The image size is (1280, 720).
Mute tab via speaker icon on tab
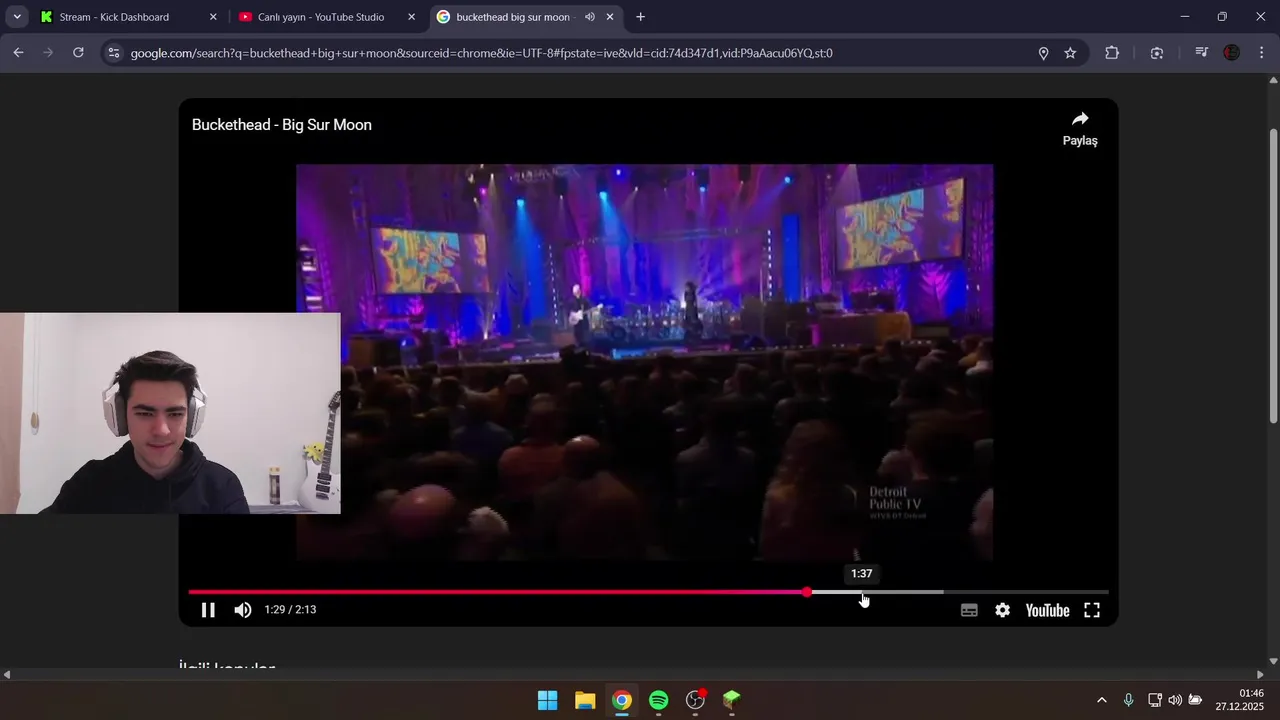(589, 17)
